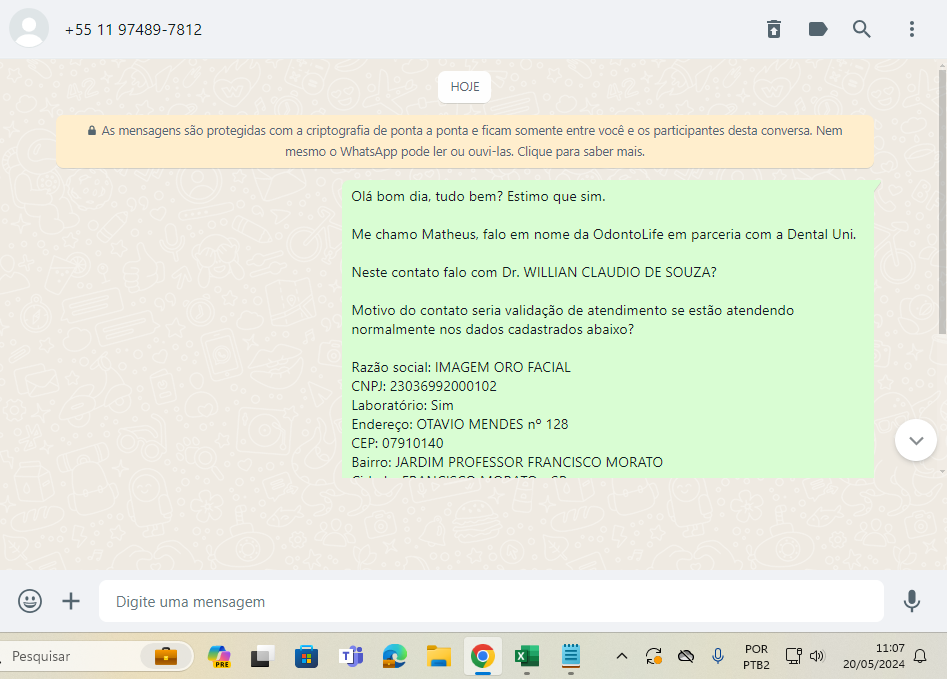The height and width of the screenshot is (679, 947).
Task: Open the contact profile avatar
Action: tap(29, 28)
